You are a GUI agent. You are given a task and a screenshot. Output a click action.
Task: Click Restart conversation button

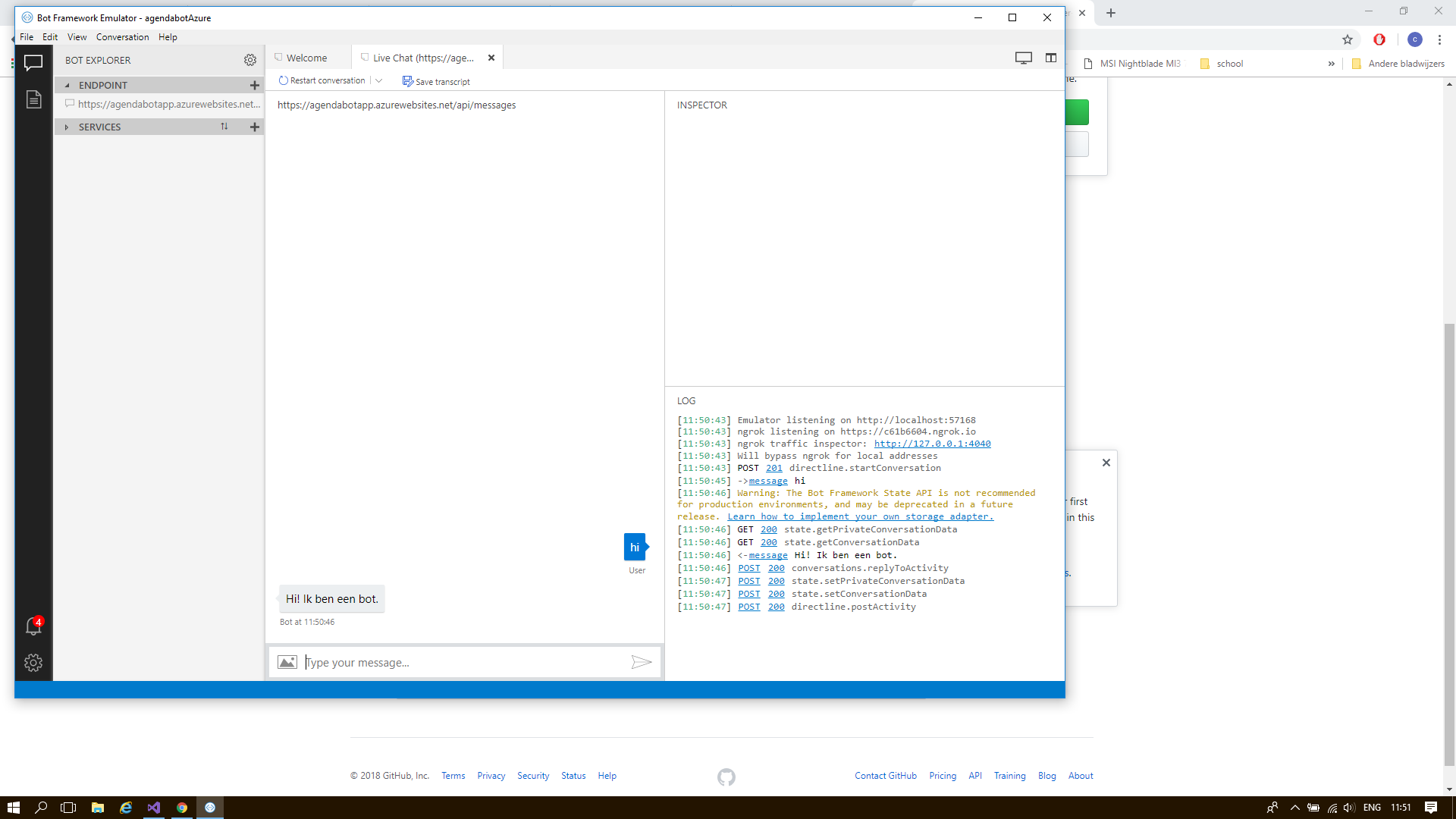coord(322,80)
